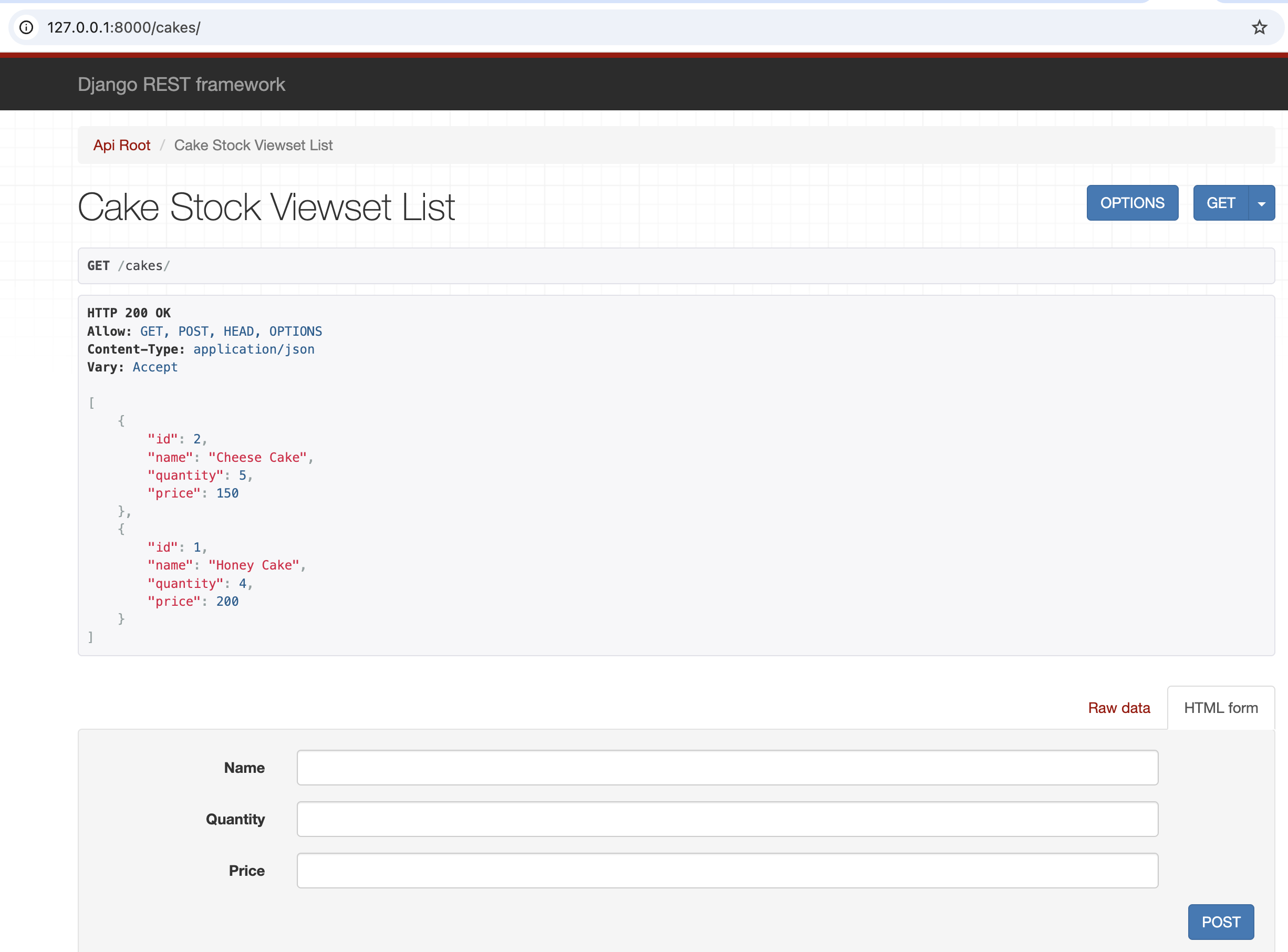The width and height of the screenshot is (1288, 952).
Task: Click the site info icon in address bar
Action: coord(26,27)
